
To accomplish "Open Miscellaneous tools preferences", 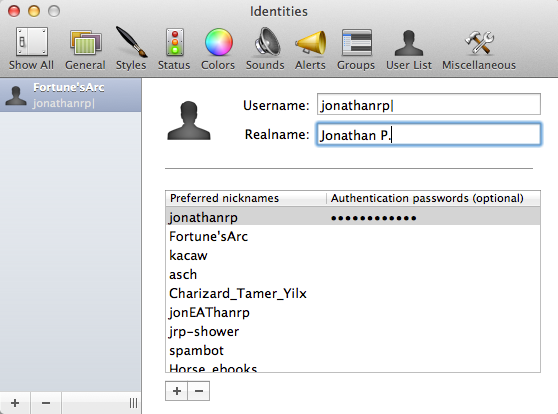I will coord(479,49).
